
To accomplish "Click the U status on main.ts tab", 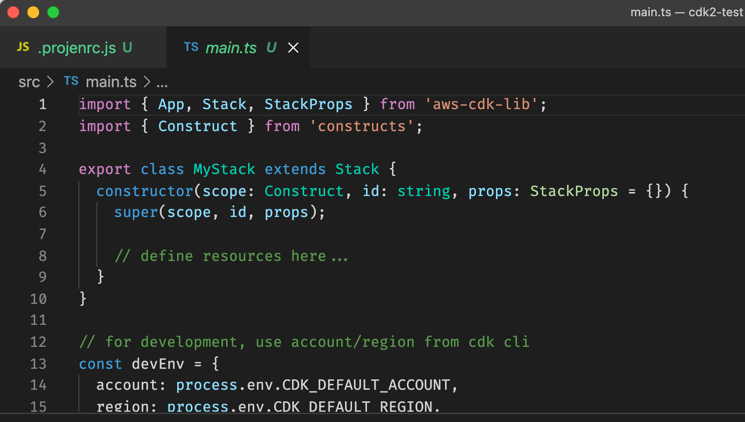I will pos(271,48).
